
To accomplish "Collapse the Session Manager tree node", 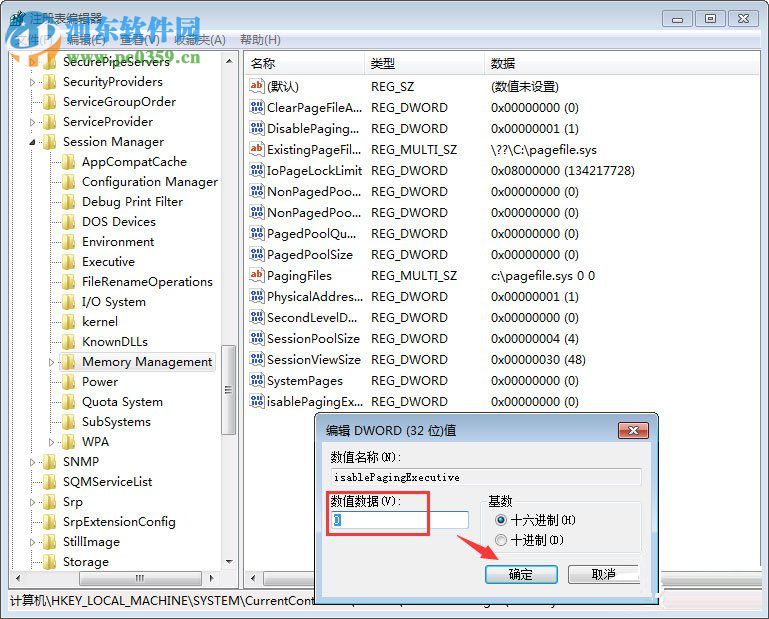I will point(32,142).
